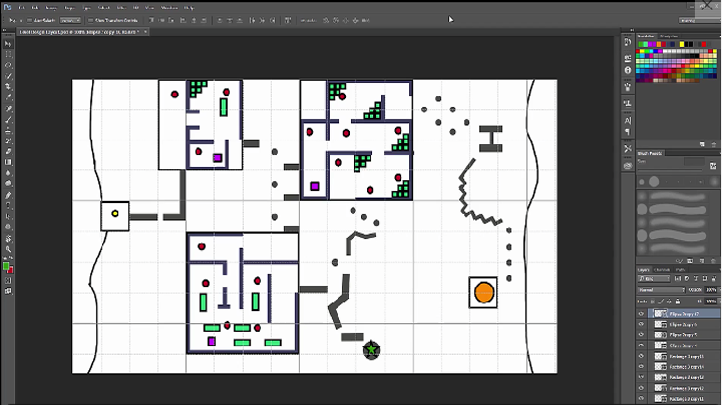The image size is (722, 405).
Task: Open the File menu
Action: (22, 8)
